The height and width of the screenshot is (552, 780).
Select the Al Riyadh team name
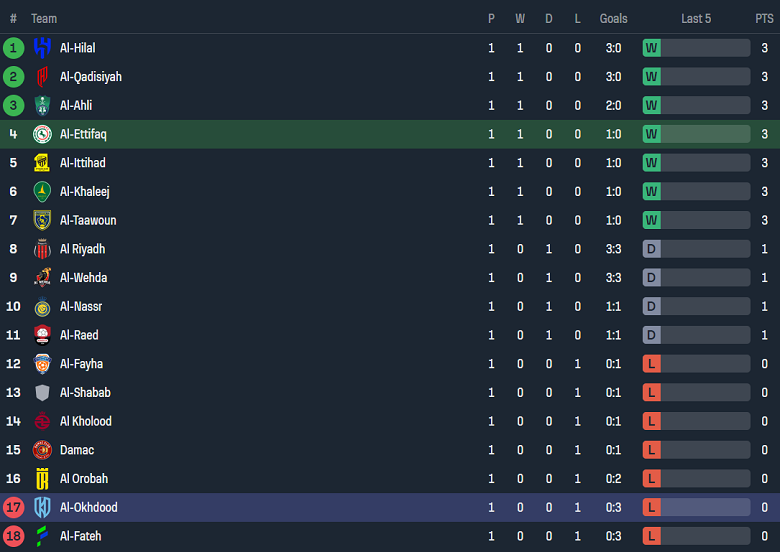click(82, 249)
